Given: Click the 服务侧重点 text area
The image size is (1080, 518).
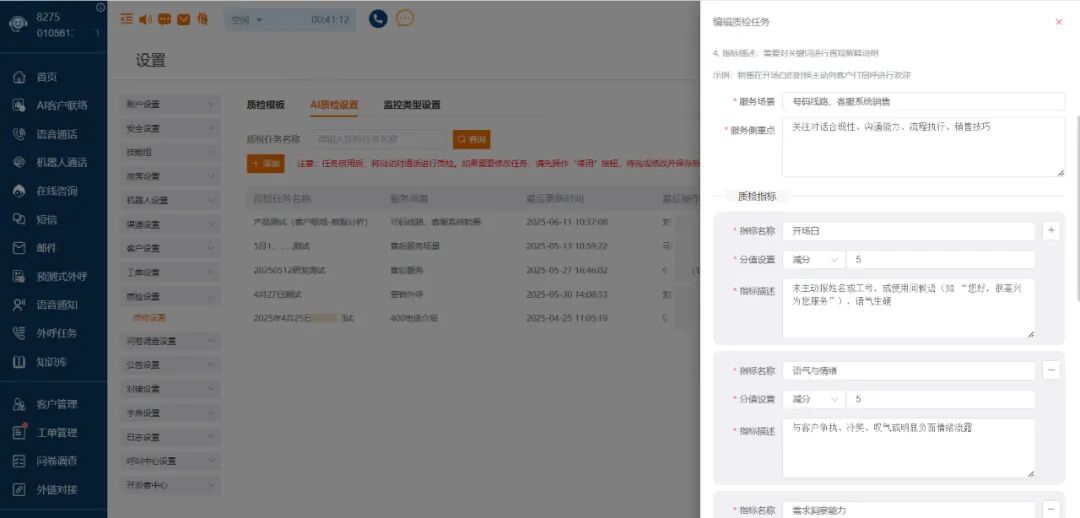Looking at the screenshot, I should tap(924, 147).
